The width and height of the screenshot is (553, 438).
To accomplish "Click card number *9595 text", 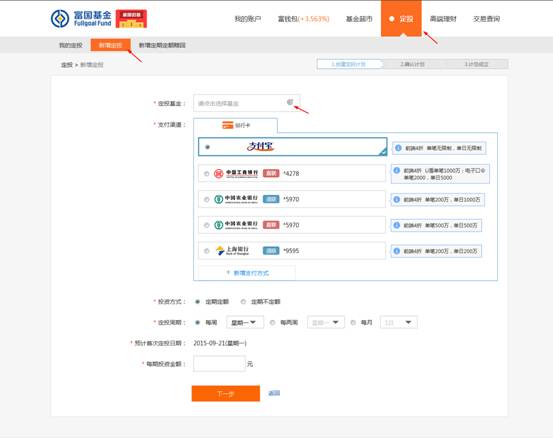I will point(291,251).
